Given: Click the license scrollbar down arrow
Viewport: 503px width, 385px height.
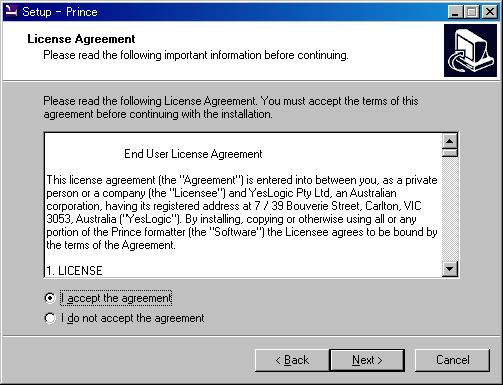Looking at the screenshot, I should point(450,268).
